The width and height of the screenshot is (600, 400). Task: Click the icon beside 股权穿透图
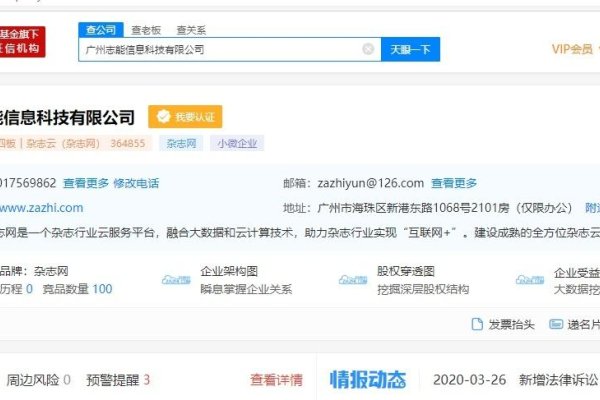coord(353,280)
